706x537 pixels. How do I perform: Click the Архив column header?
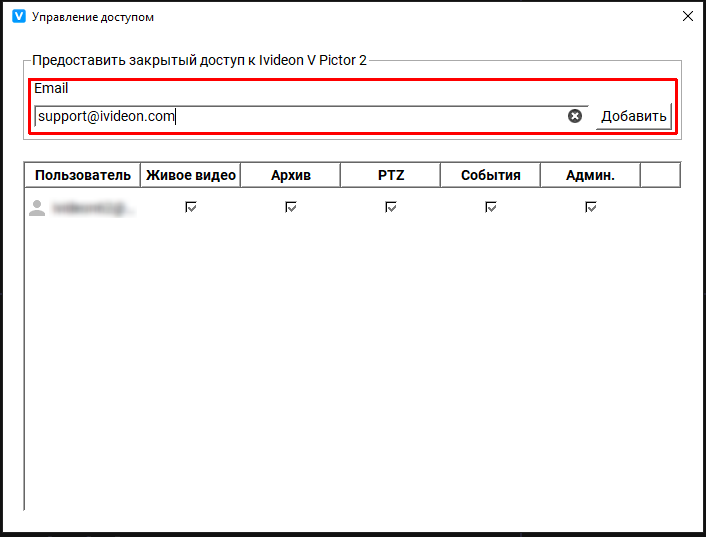point(291,175)
